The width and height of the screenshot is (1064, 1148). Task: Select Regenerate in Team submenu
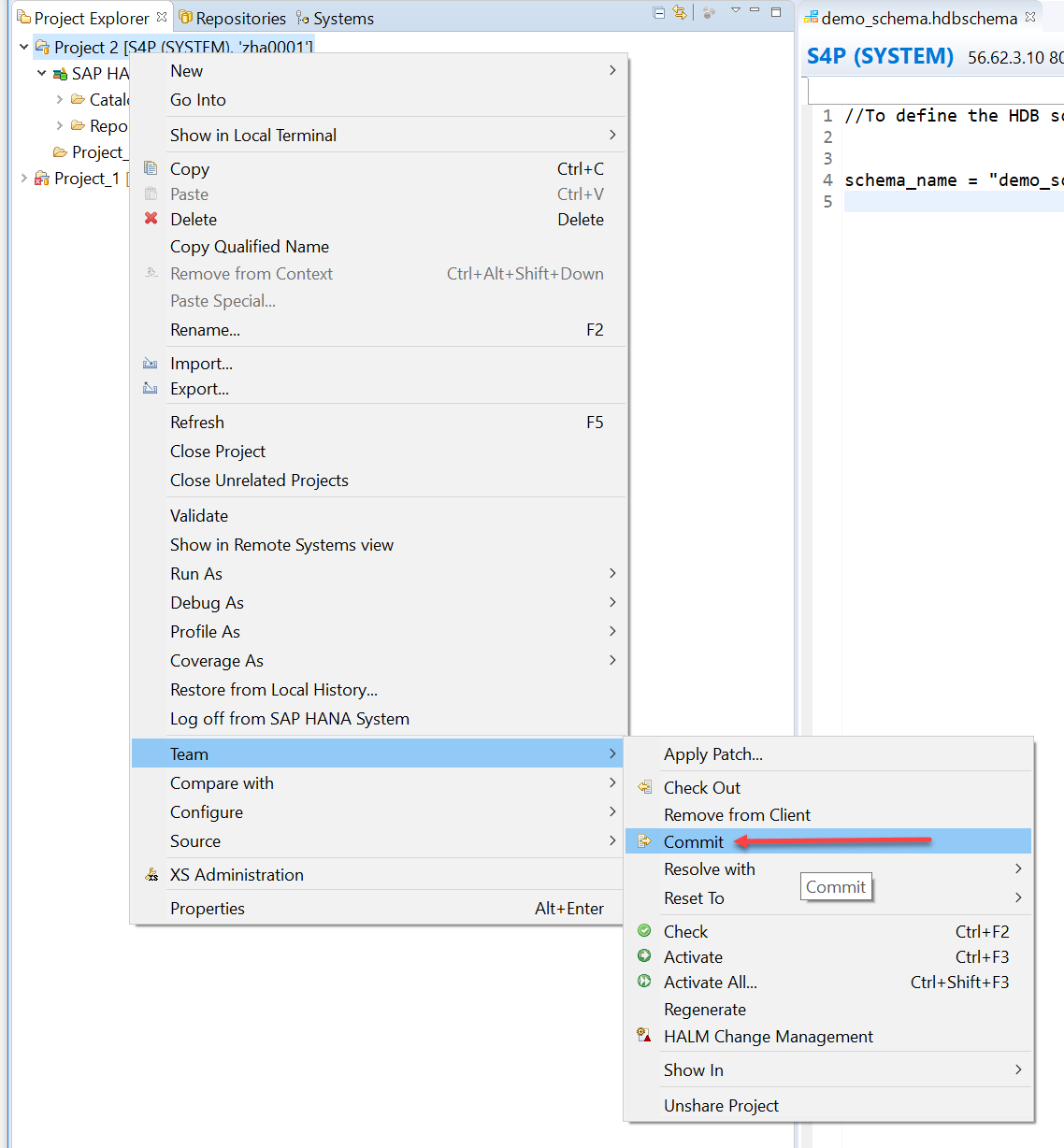coord(828,1010)
